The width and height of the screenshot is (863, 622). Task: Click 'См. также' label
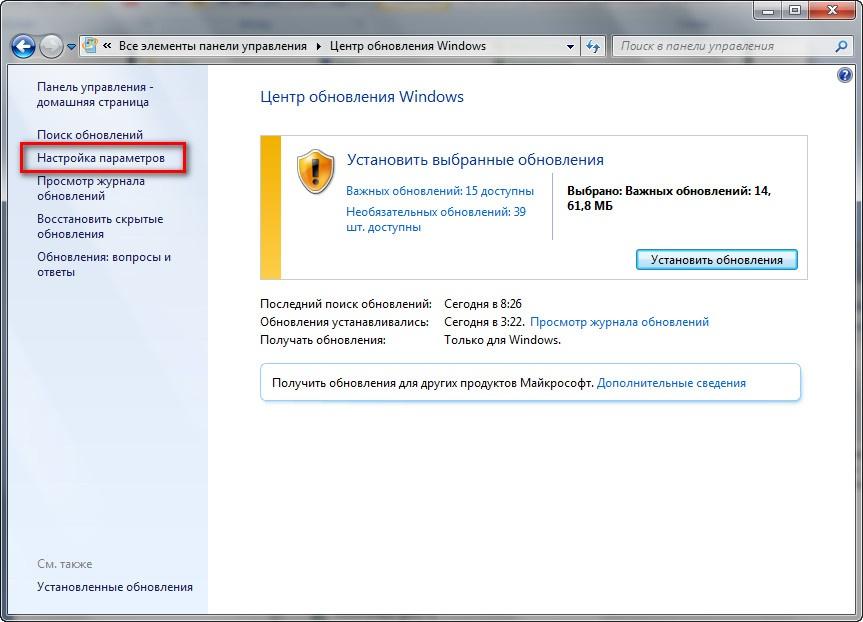pos(64,564)
